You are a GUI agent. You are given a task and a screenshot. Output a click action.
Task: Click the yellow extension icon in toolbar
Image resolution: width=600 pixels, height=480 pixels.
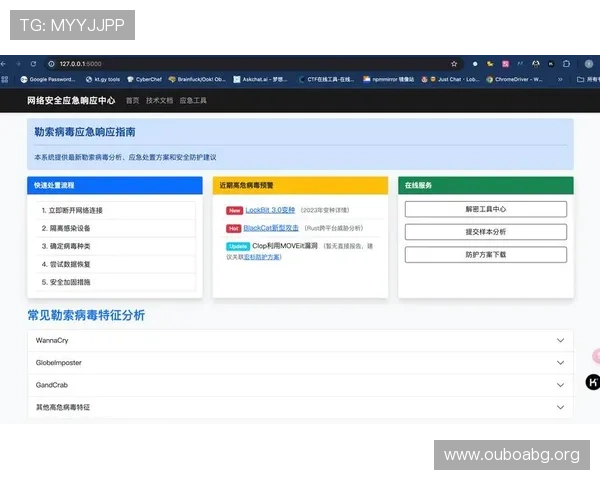(x=490, y=64)
